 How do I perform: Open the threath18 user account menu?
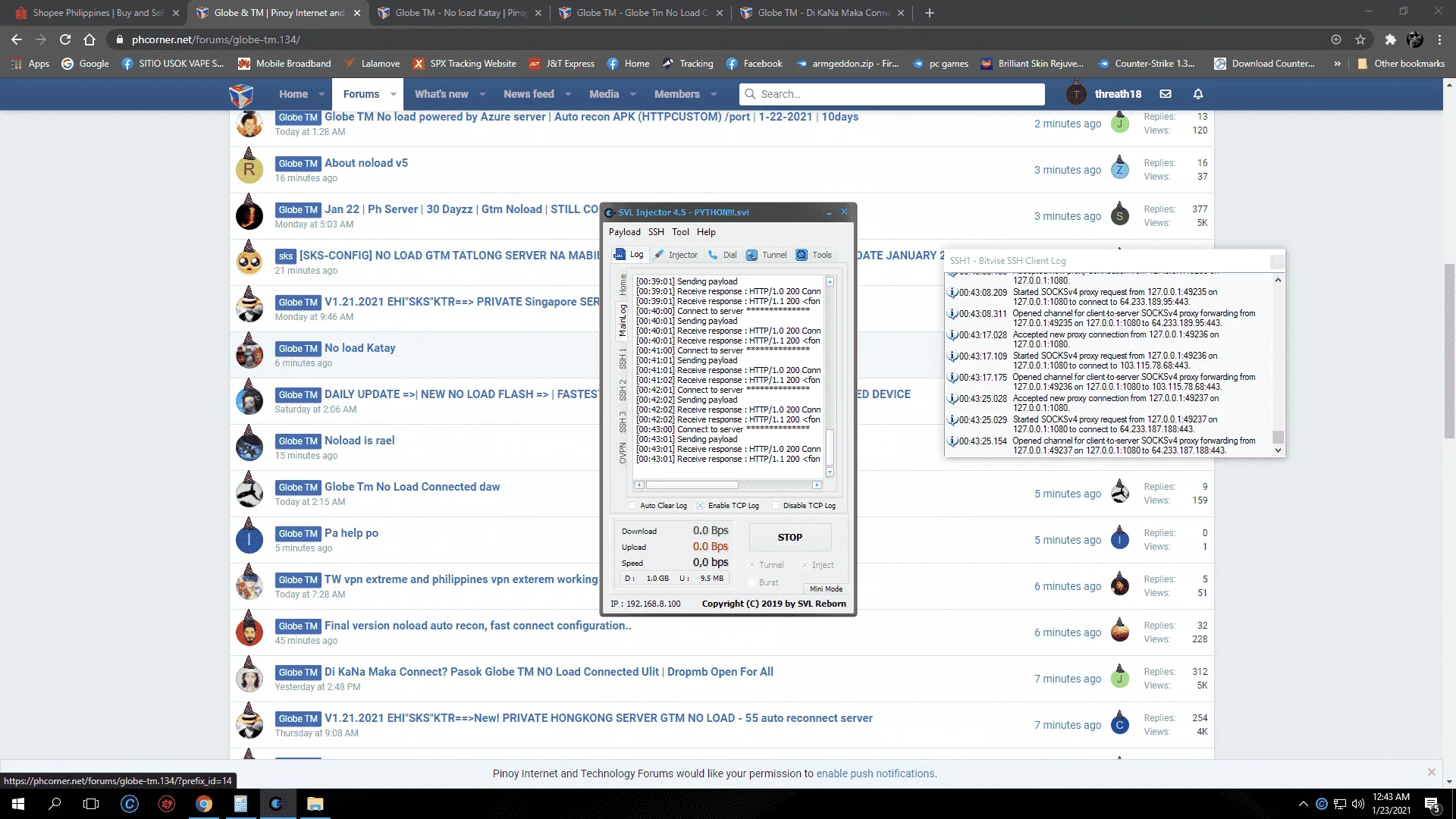tap(1103, 94)
